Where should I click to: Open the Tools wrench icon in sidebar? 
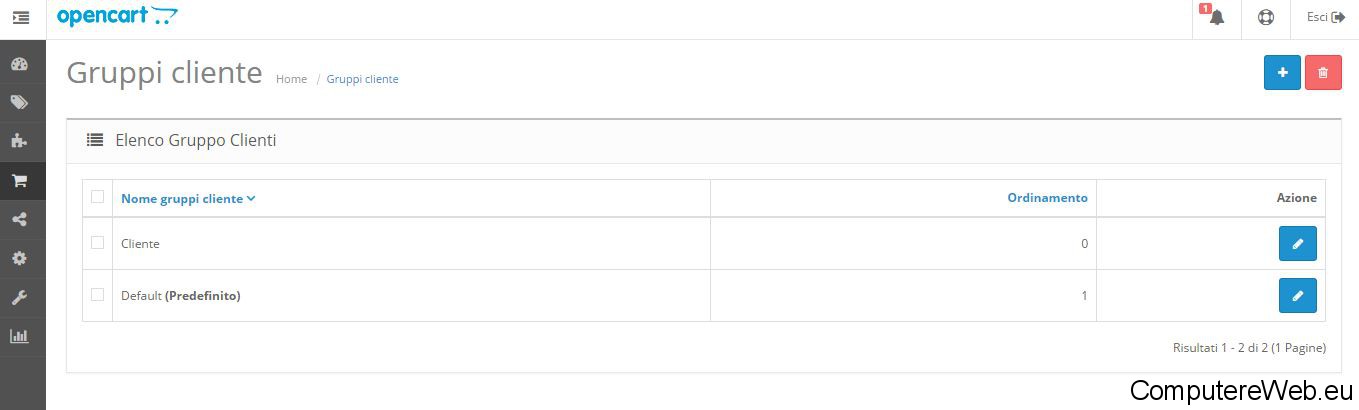click(19, 298)
